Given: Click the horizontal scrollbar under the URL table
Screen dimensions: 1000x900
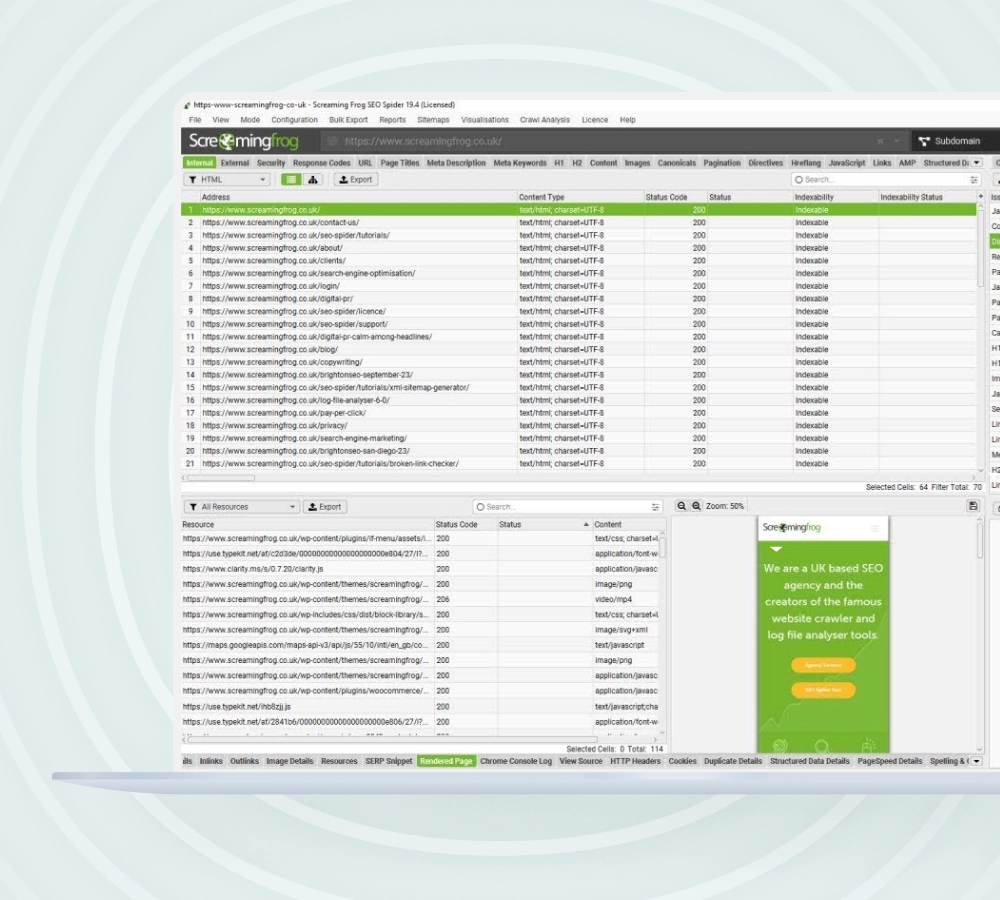Looking at the screenshot, I should tap(221, 478).
